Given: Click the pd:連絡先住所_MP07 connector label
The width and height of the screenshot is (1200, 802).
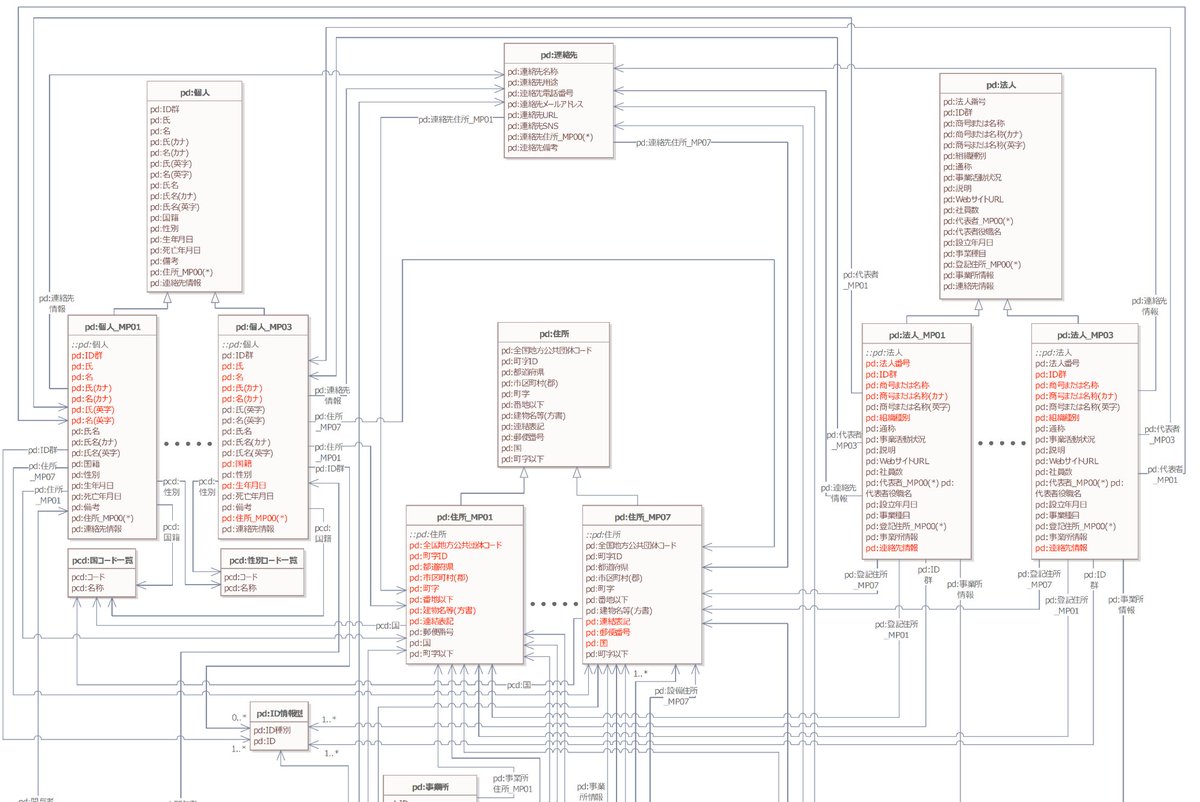Looking at the screenshot, I should 675,143.
